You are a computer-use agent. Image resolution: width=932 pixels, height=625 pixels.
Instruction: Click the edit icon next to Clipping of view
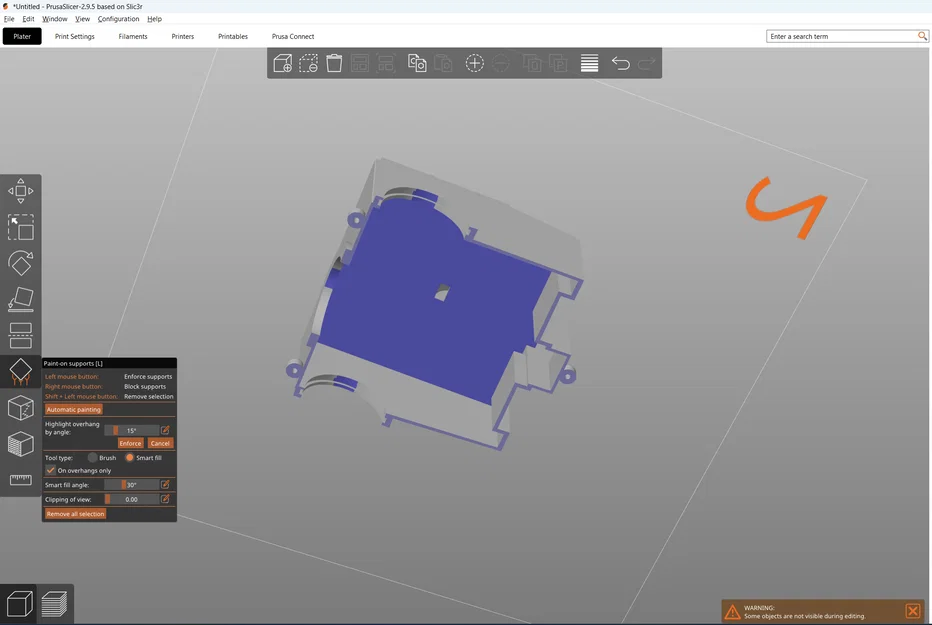(165, 499)
